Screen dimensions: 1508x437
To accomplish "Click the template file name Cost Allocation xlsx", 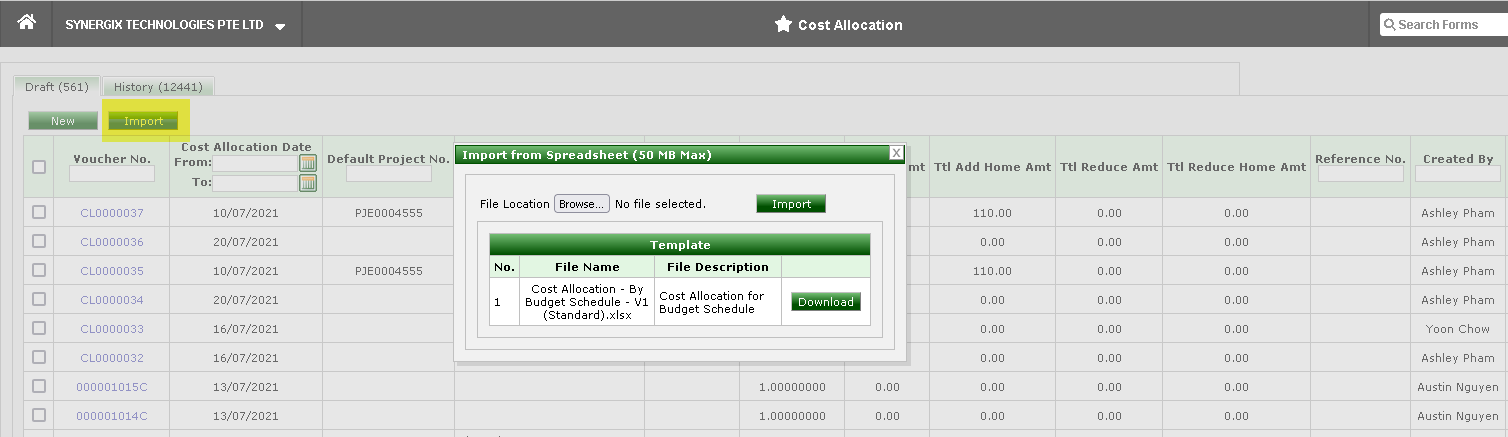I will [587, 302].
